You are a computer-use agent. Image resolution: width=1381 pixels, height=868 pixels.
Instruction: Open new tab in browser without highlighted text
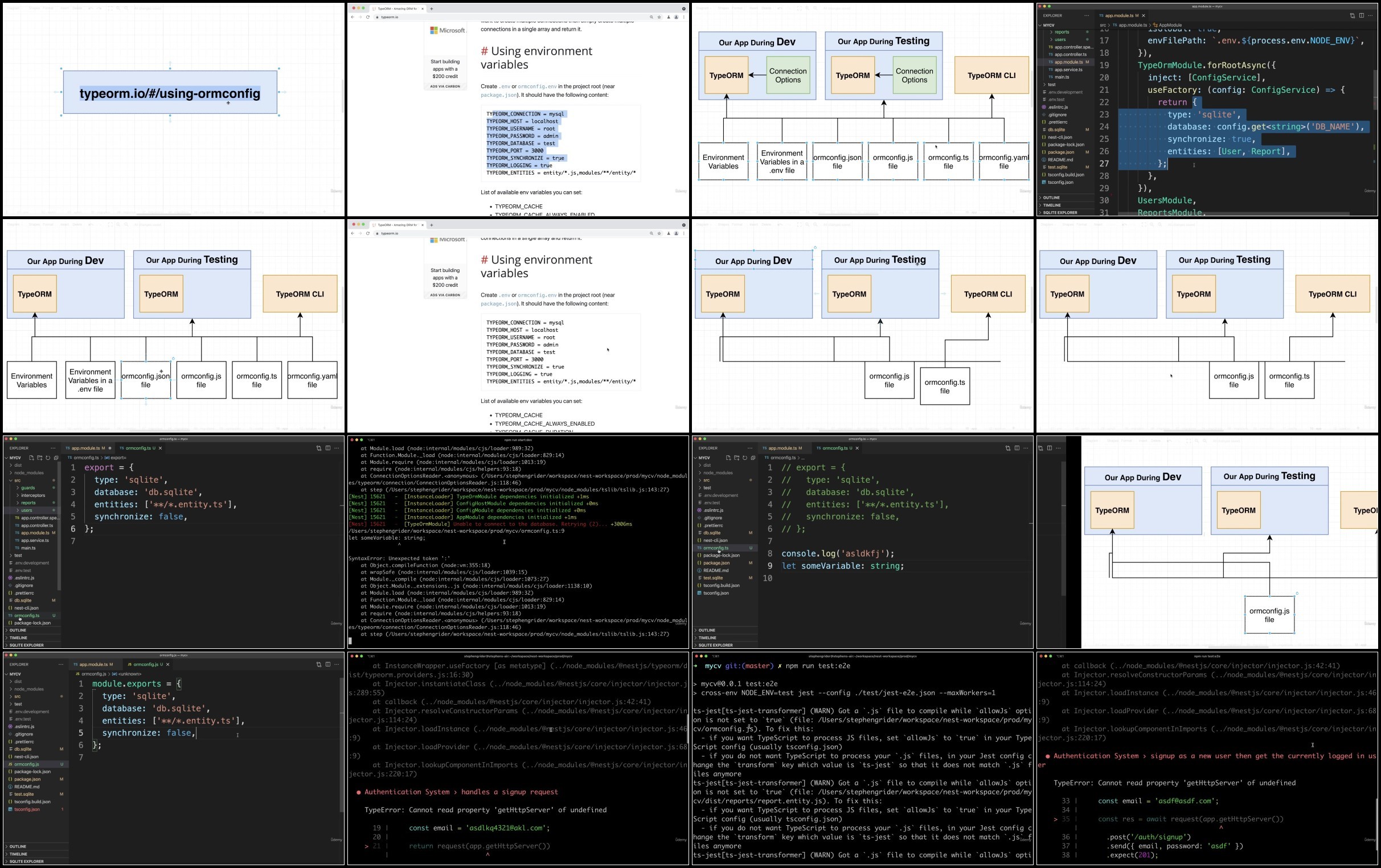click(431, 225)
